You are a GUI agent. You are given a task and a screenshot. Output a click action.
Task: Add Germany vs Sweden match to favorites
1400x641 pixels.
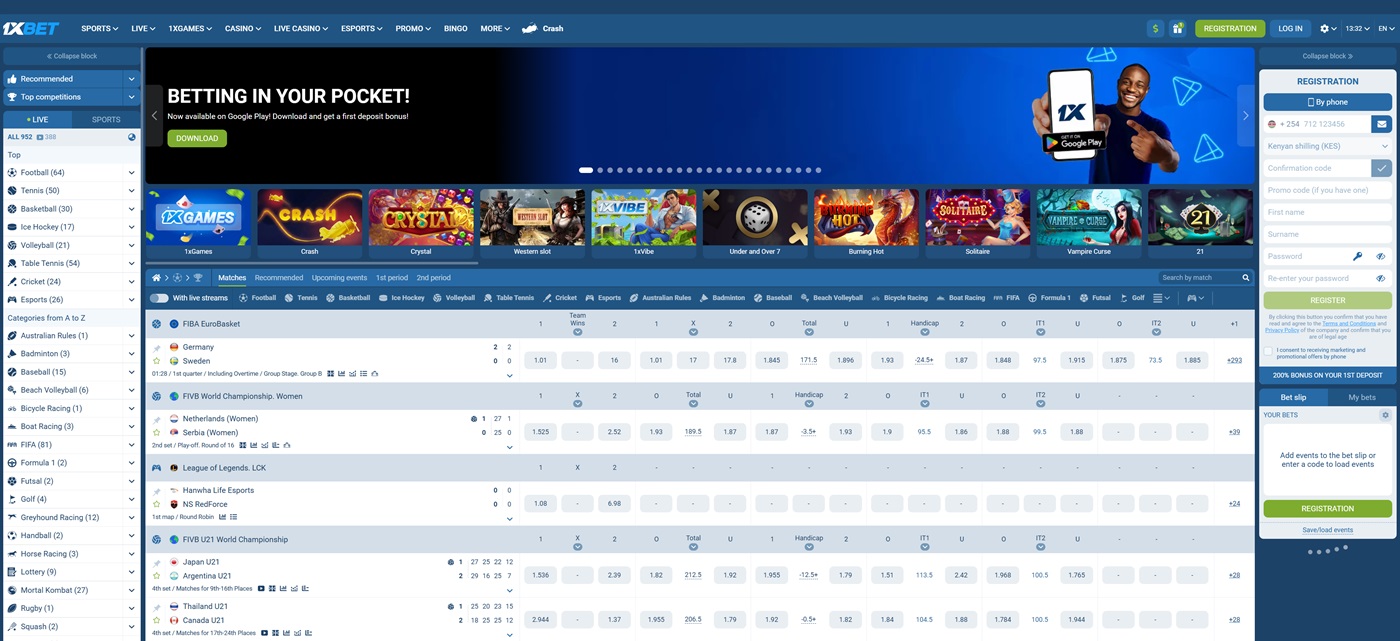tap(157, 361)
